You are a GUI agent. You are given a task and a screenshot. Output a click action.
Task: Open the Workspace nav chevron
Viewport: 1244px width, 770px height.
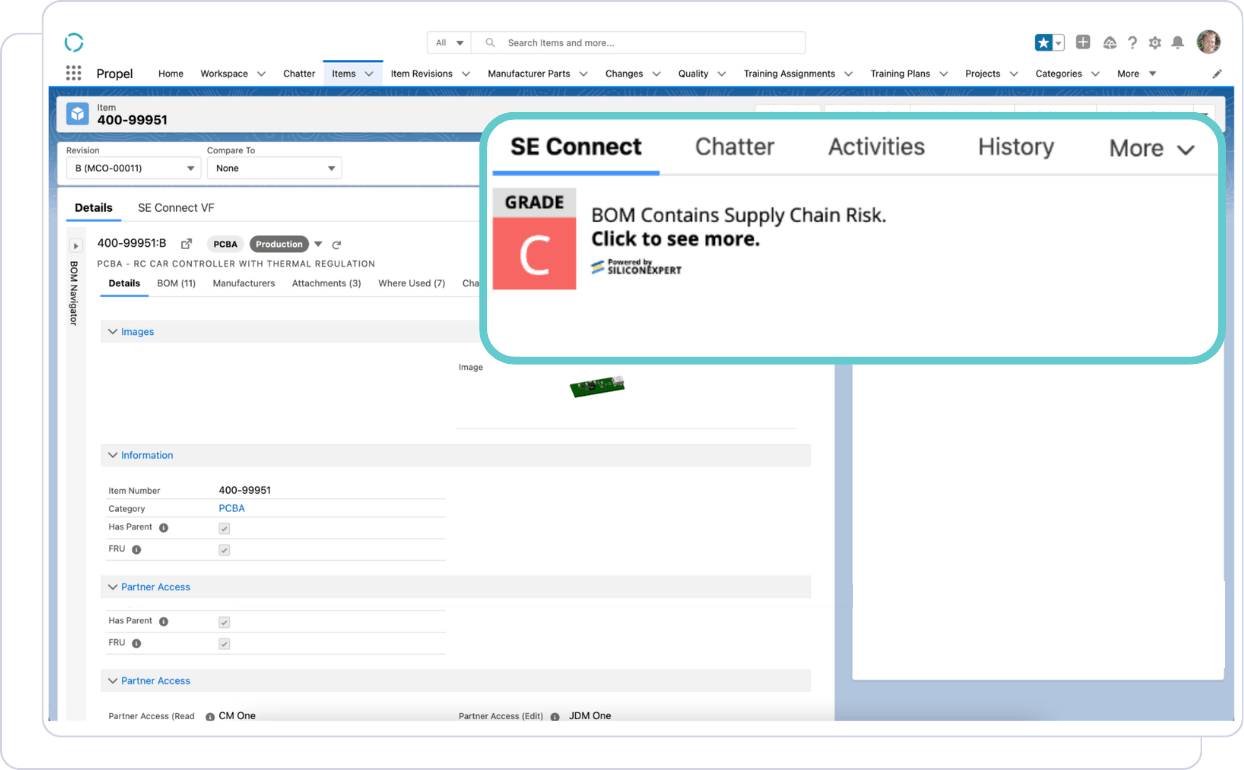pos(261,74)
